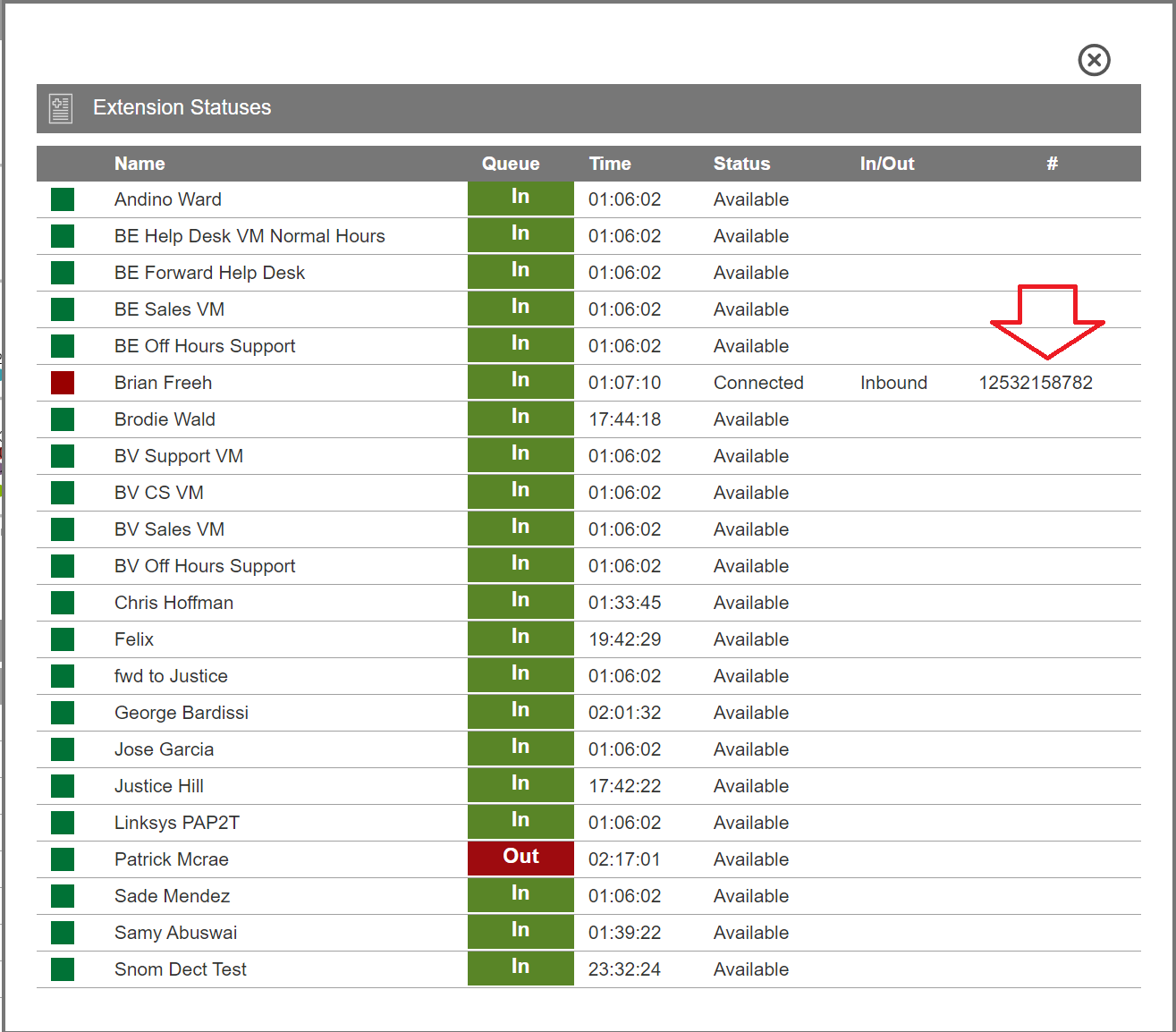1176x1032 pixels.
Task: Toggle BV Support VM In button
Action: 520,455
